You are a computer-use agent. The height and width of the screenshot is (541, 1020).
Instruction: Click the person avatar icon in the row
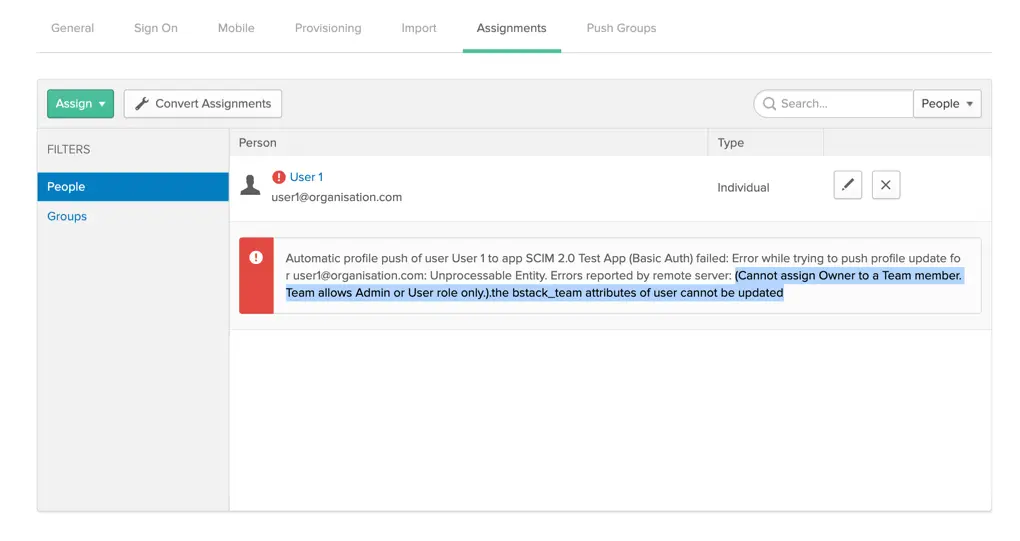251,185
